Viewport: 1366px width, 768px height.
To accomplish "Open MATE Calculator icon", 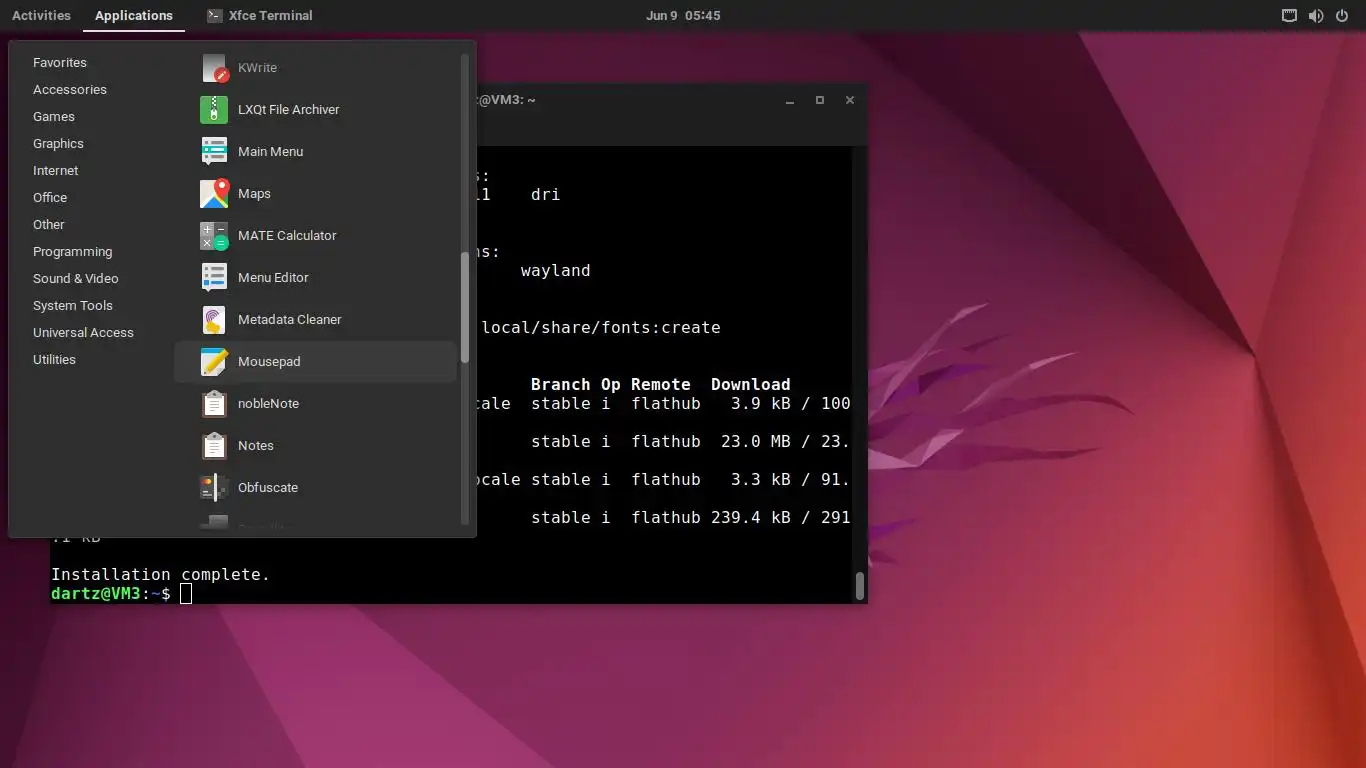I will (x=215, y=236).
